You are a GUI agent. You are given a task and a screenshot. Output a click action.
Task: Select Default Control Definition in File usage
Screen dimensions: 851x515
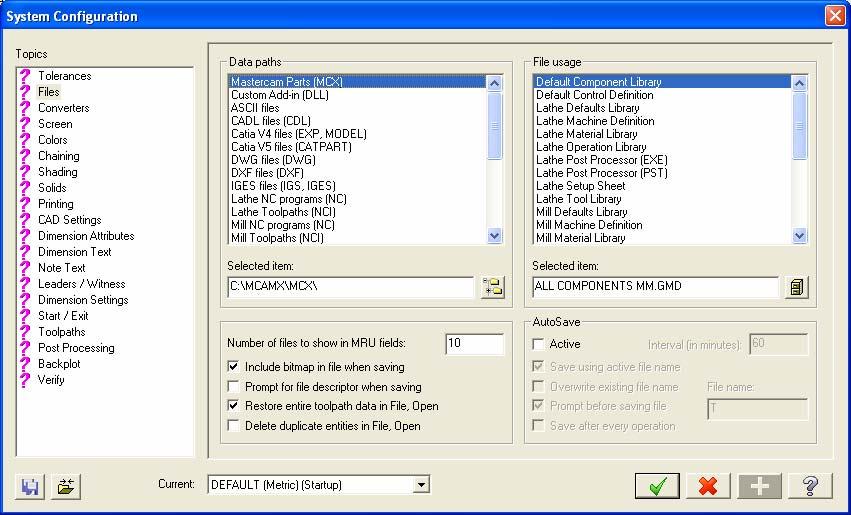663,95
